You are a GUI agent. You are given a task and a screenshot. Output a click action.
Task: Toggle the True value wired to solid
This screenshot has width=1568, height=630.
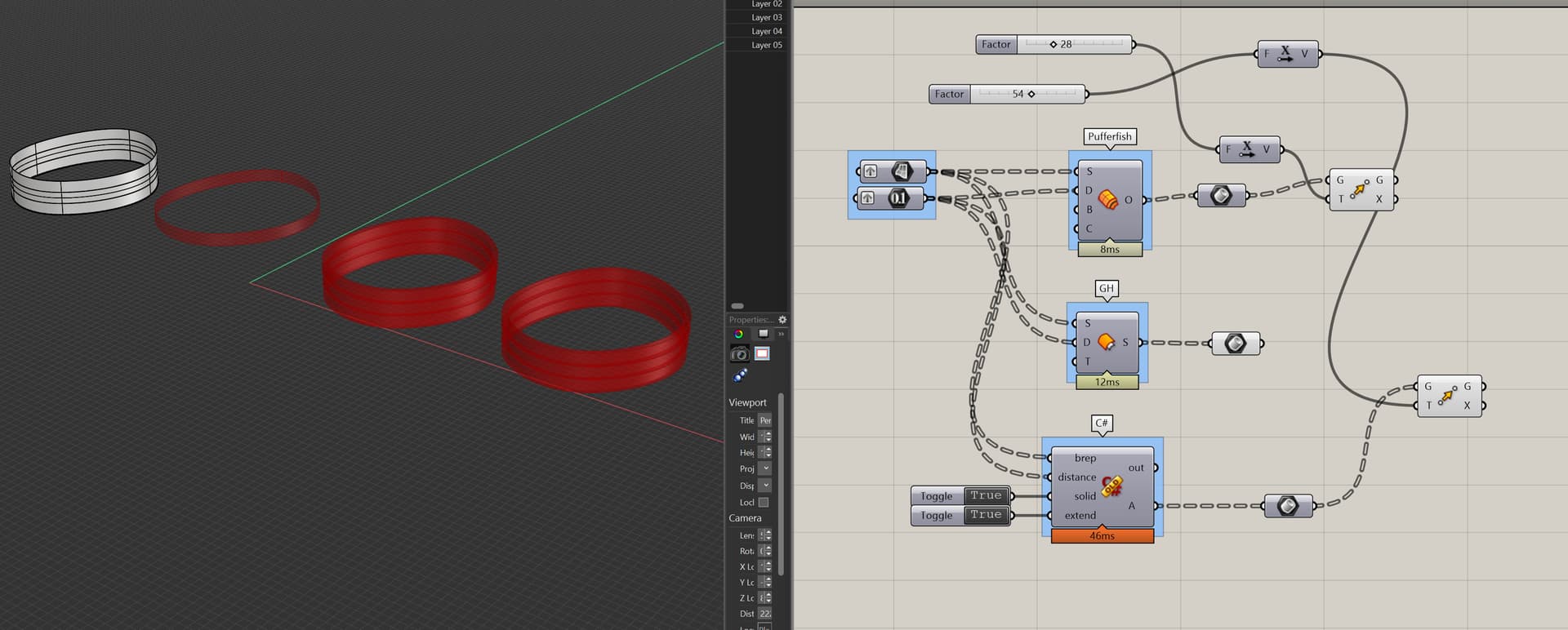tap(986, 495)
